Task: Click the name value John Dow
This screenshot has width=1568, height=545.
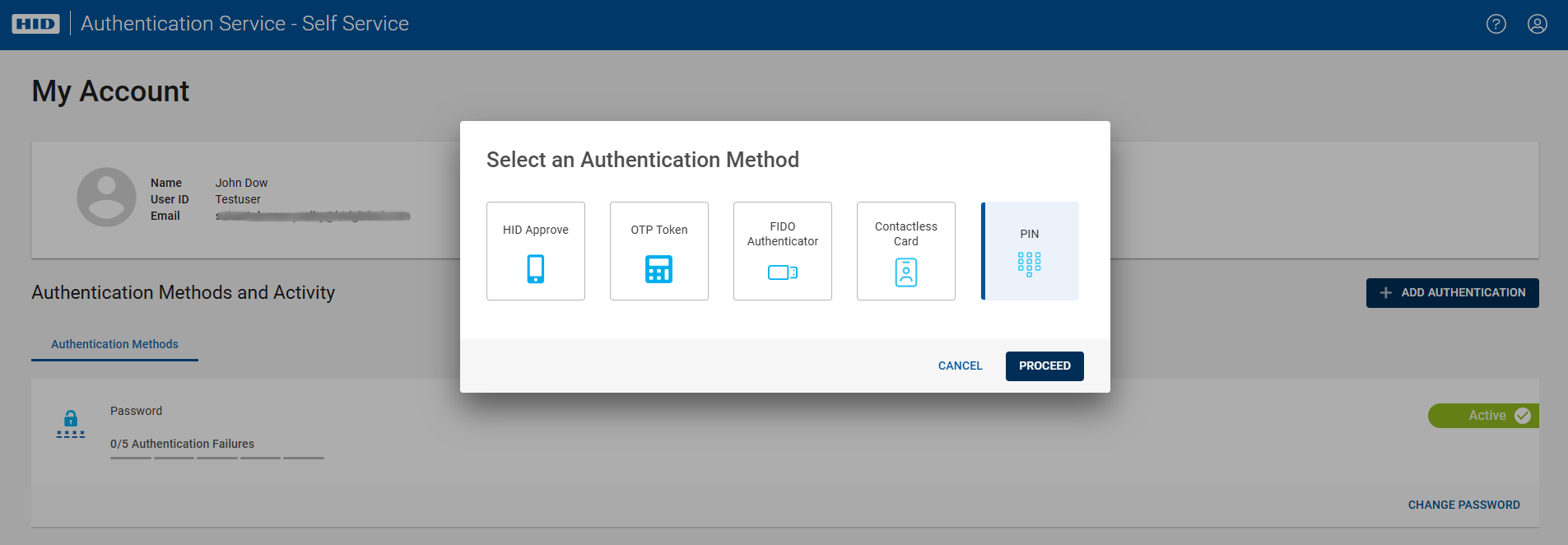Action: pyautogui.click(x=242, y=183)
